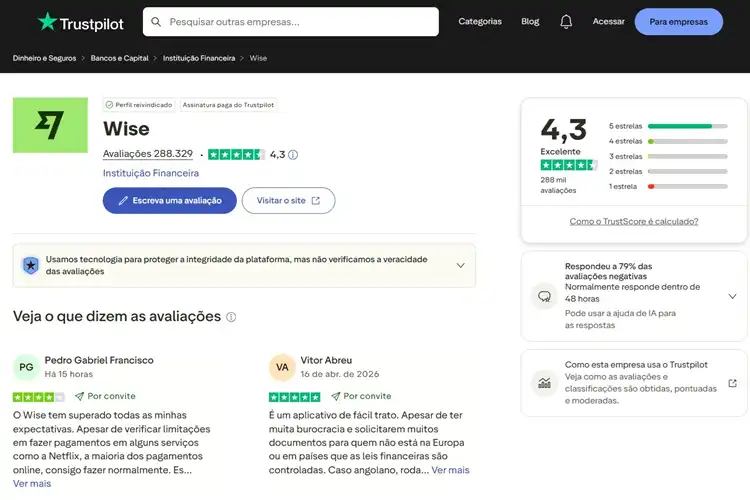The width and height of the screenshot is (750, 500).
Task: Click the info icon beside 4,3 rating
Action: tap(293, 155)
